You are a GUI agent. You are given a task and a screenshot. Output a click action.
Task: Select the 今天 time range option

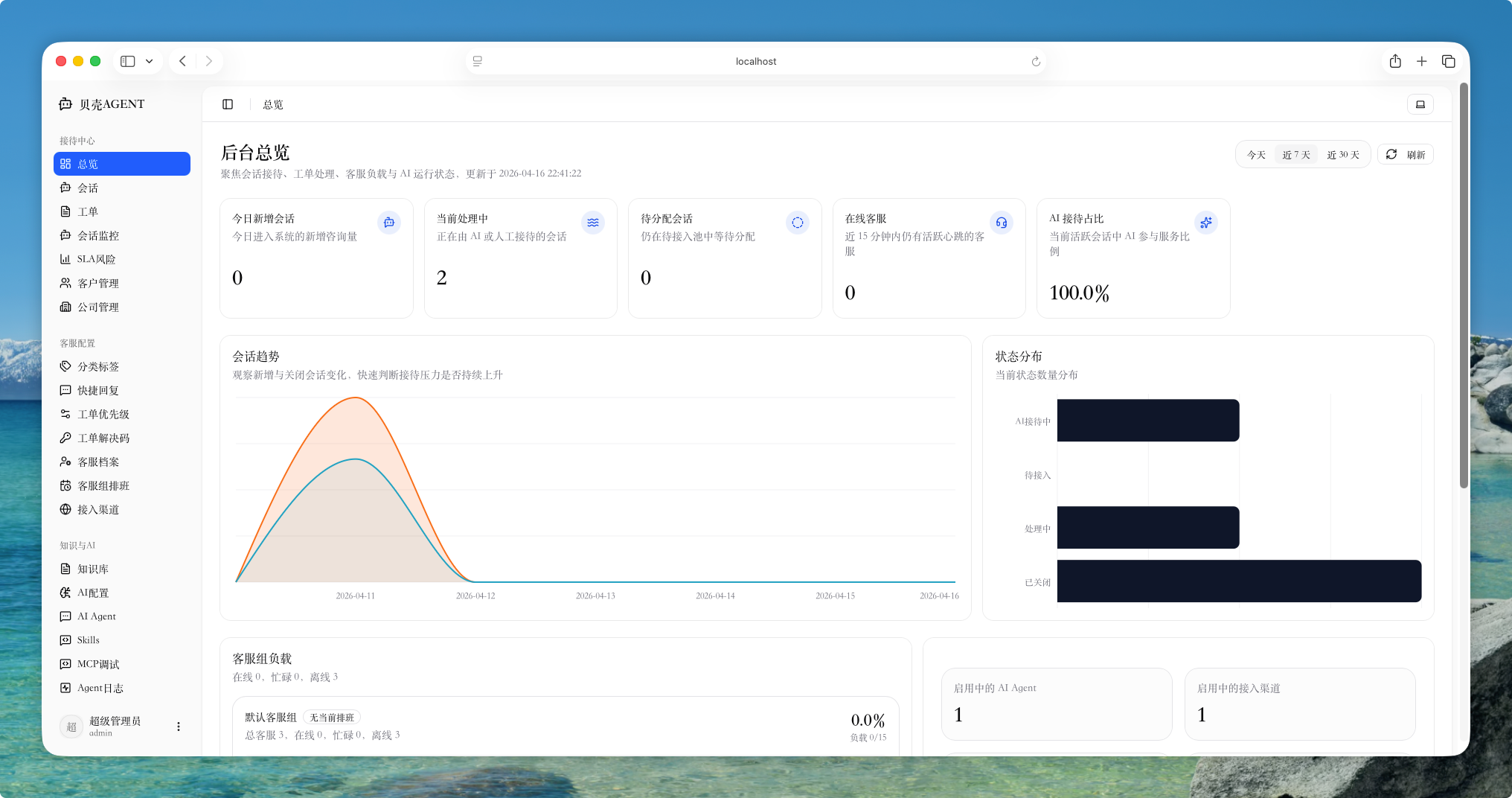coord(1256,155)
